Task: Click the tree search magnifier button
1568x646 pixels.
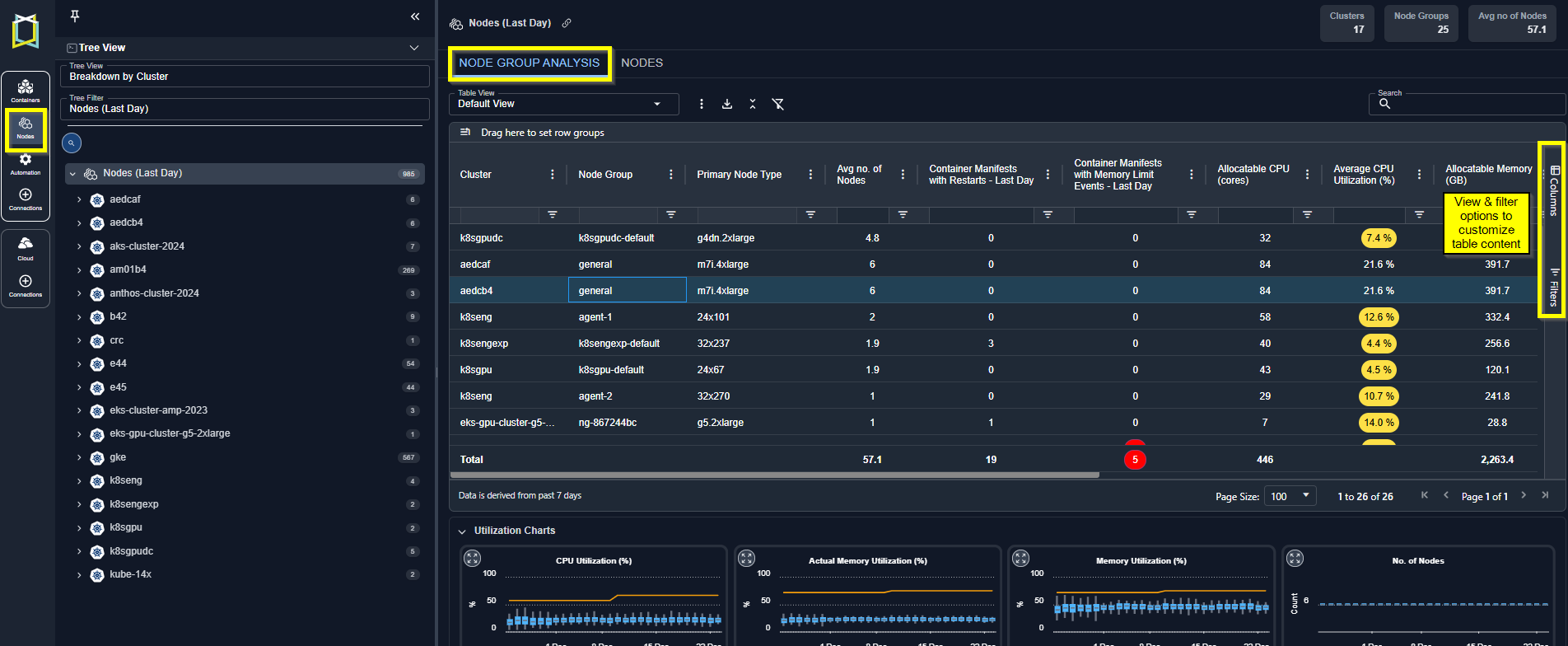Action: click(72, 143)
